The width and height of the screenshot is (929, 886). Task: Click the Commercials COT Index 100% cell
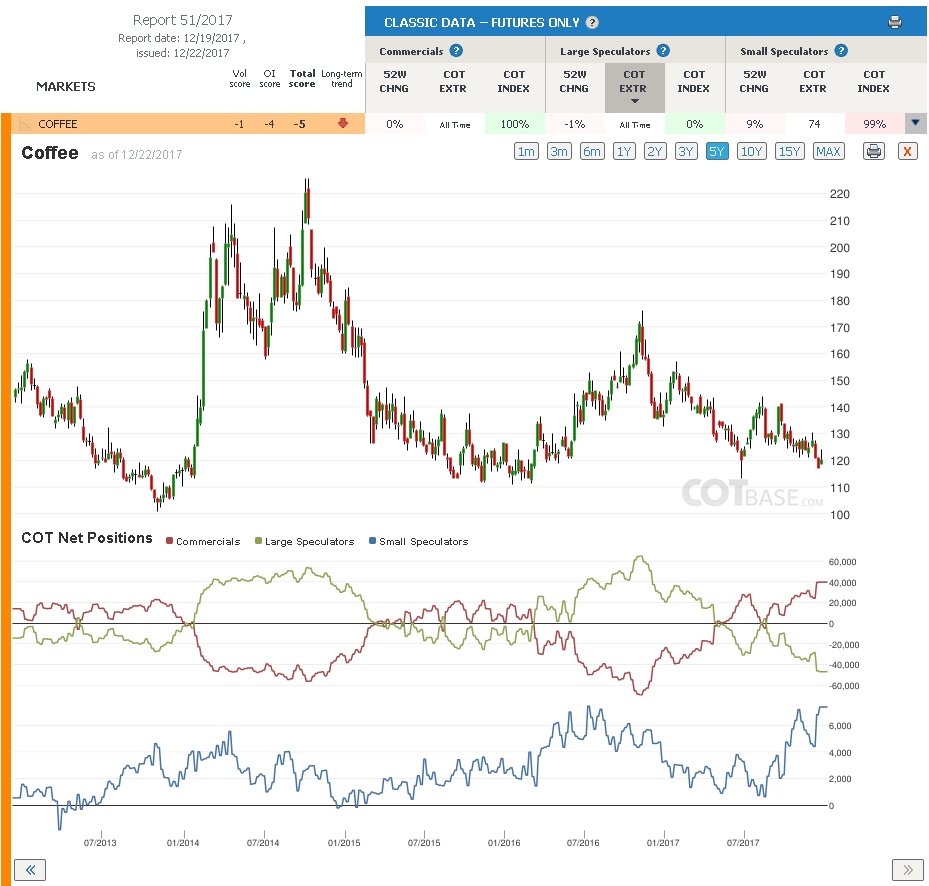pos(514,124)
